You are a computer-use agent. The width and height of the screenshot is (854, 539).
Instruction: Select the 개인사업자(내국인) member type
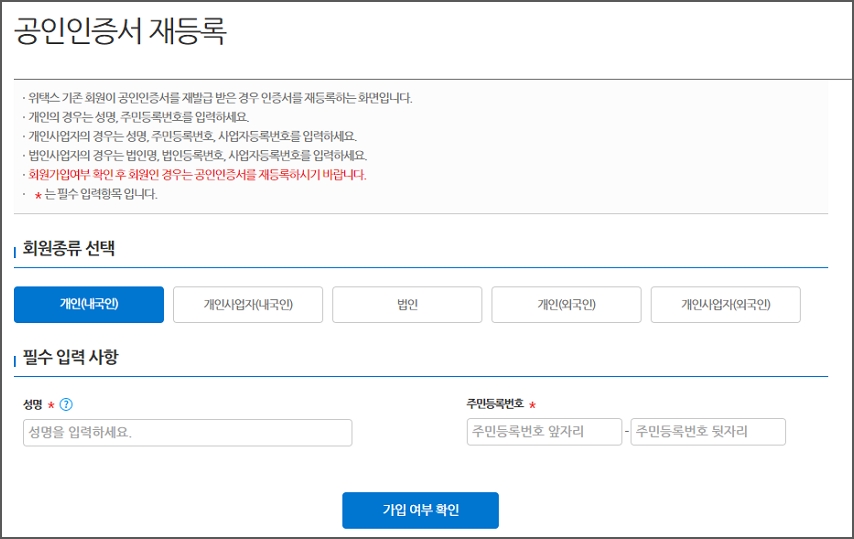[x=248, y=304]
